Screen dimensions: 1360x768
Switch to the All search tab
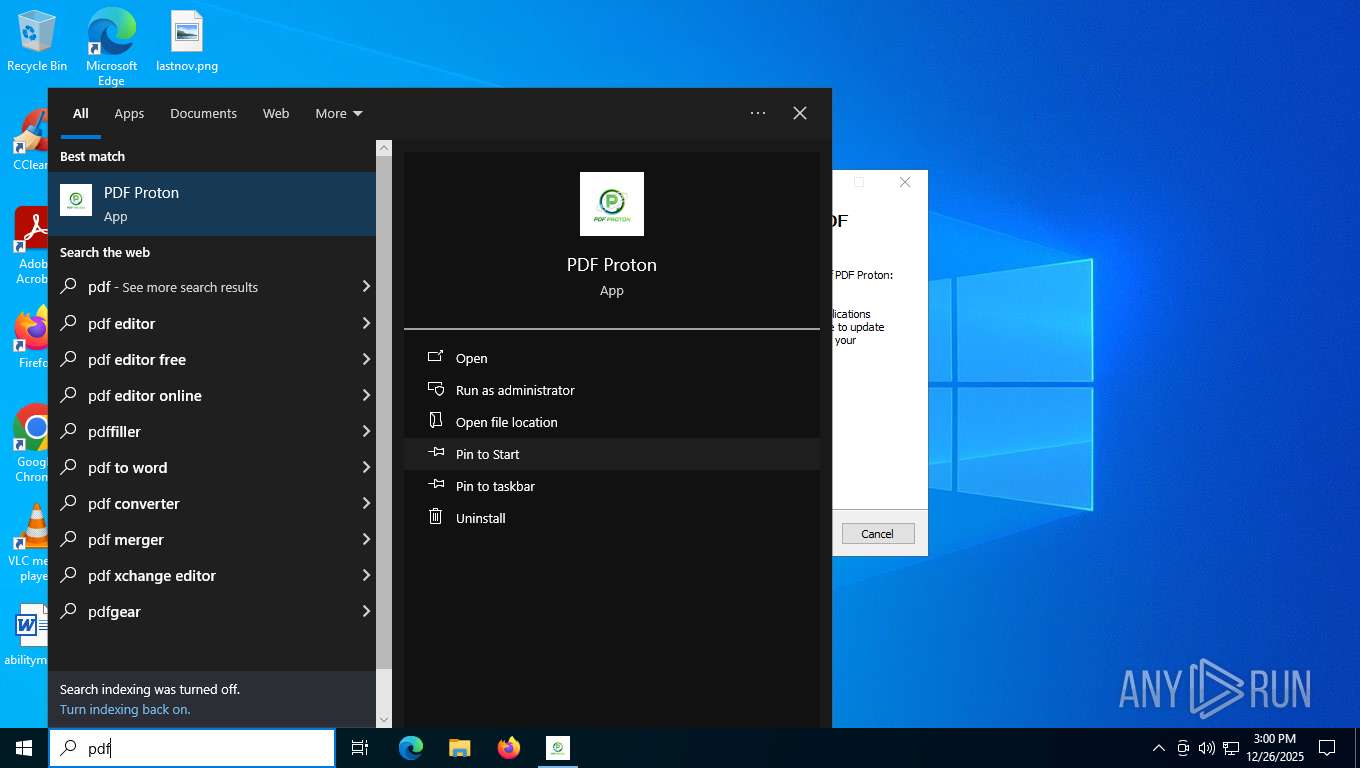tap(81, 113)
